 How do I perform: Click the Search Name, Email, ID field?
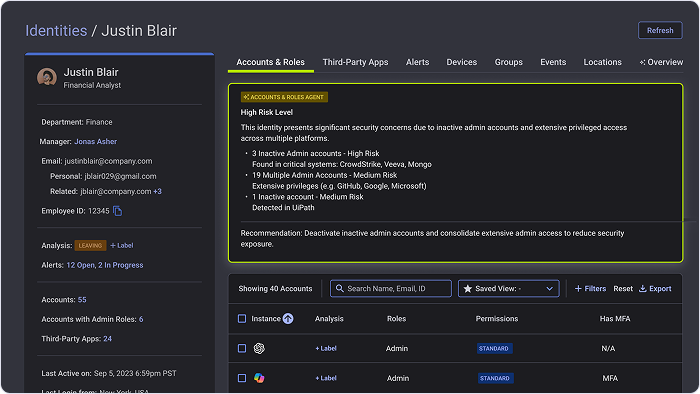tap(391, 289)
